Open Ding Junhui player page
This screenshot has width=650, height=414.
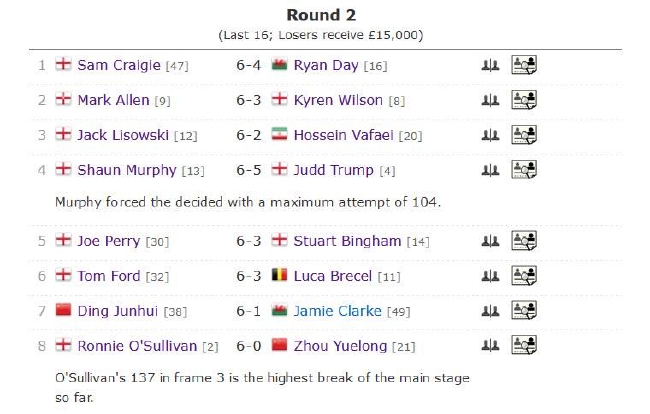(x=118, y=311)
